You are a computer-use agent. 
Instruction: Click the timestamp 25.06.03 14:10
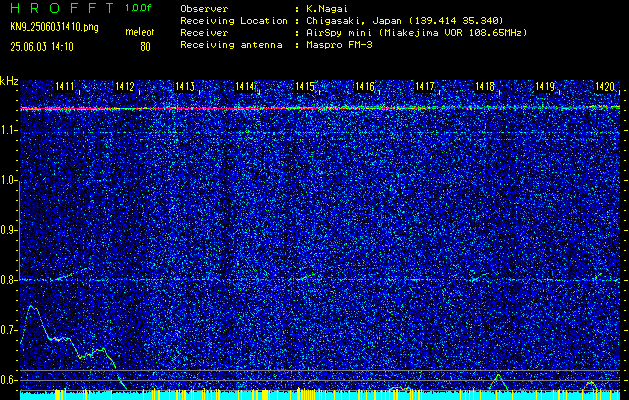tap(42, 47)
